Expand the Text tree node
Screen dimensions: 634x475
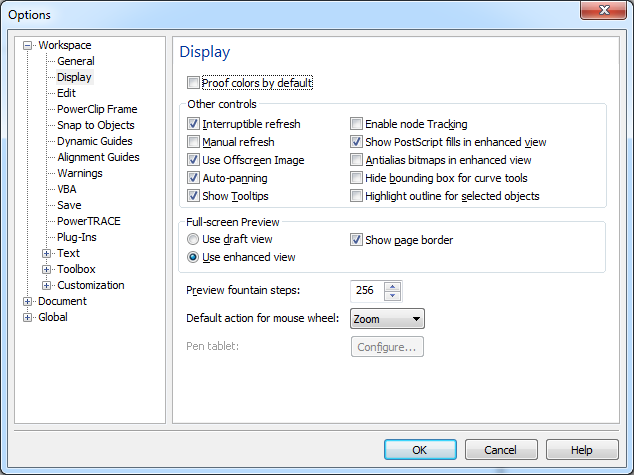46,253
